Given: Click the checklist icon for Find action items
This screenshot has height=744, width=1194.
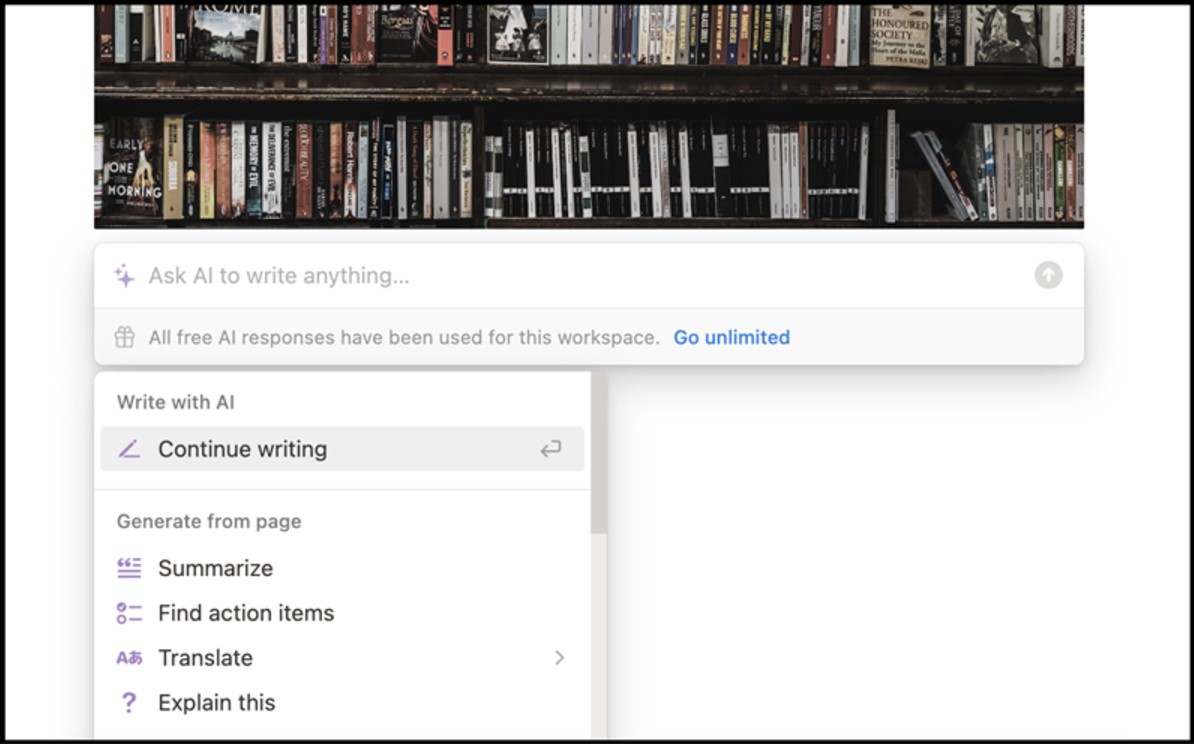Looking at the screenshot, I should (x=129, y=613).
